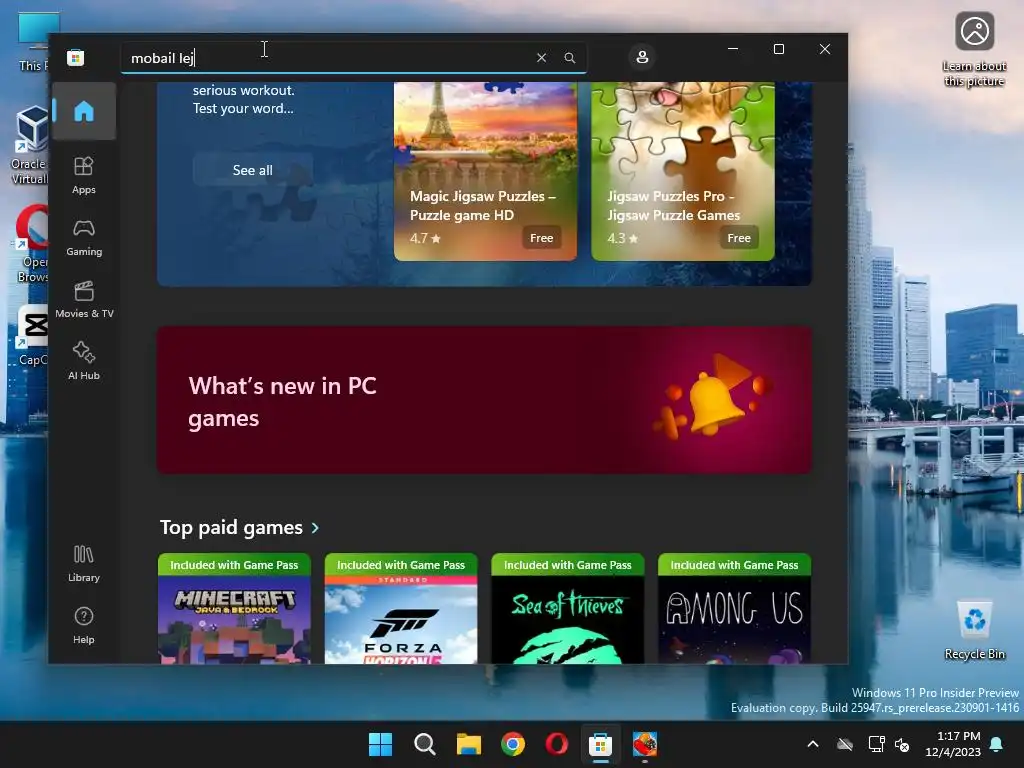Screen dimensions: 1024x768
Task: Go to the Gaming section
Action: click(84, 237)
